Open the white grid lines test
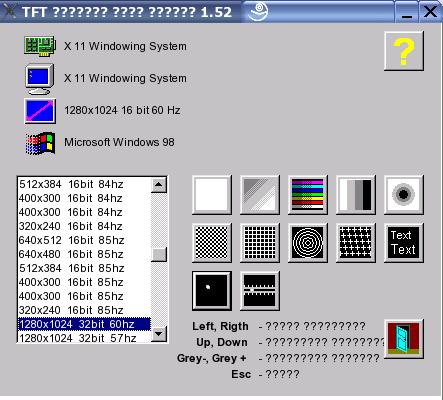This screenshot has width=443, height=400. 260,243
